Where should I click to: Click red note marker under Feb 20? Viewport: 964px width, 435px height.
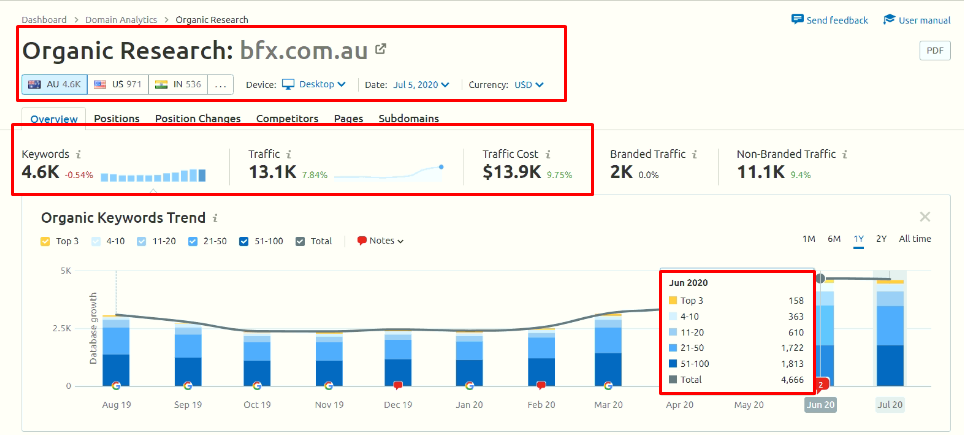[x=541, y=386]
